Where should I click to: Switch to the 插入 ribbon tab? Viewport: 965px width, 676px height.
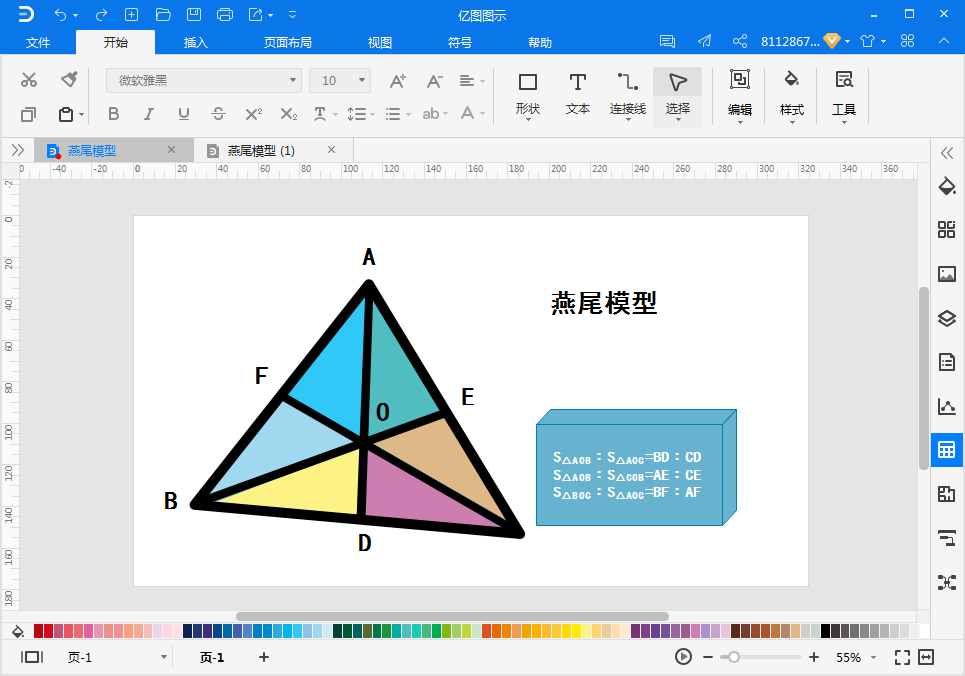coord(196,42)
